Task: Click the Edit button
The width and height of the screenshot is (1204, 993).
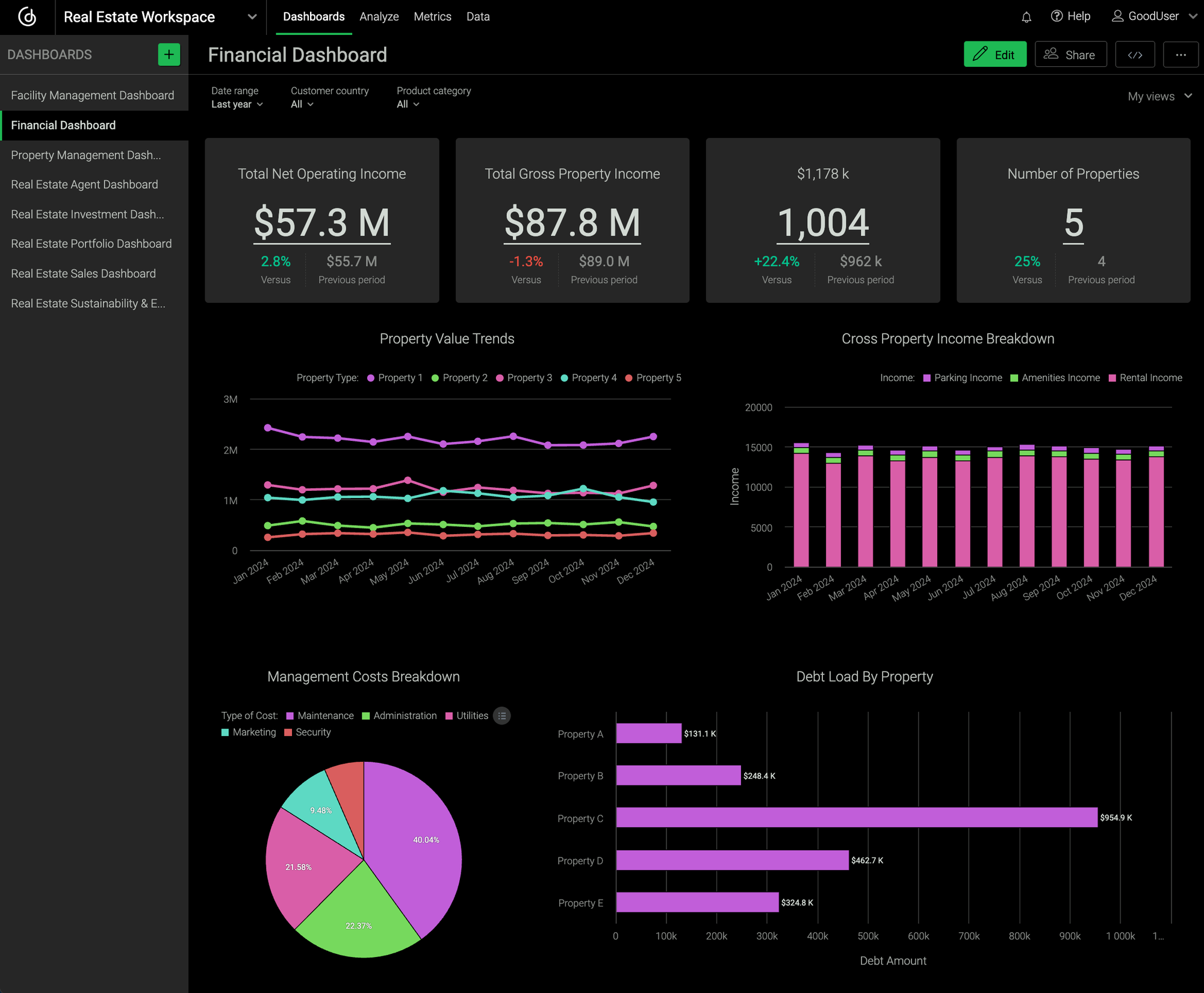Action: (x=995, y=54)
